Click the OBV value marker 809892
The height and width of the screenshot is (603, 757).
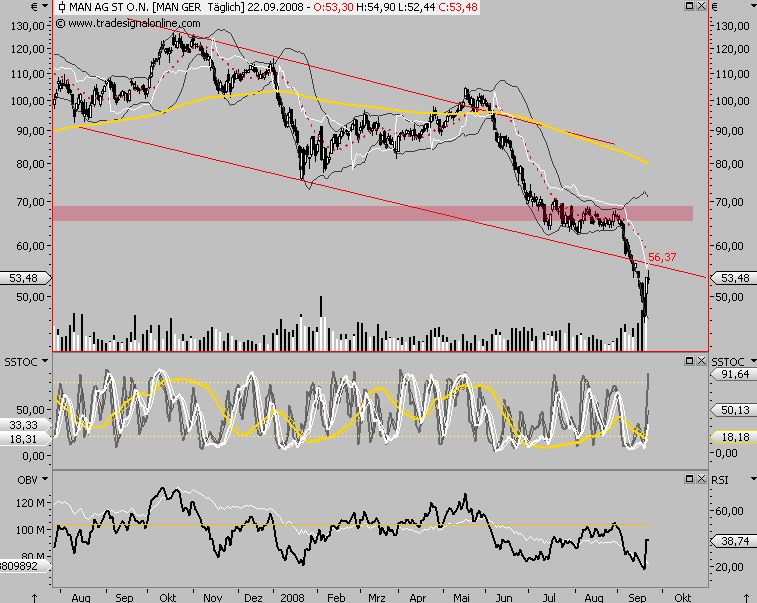24,565
